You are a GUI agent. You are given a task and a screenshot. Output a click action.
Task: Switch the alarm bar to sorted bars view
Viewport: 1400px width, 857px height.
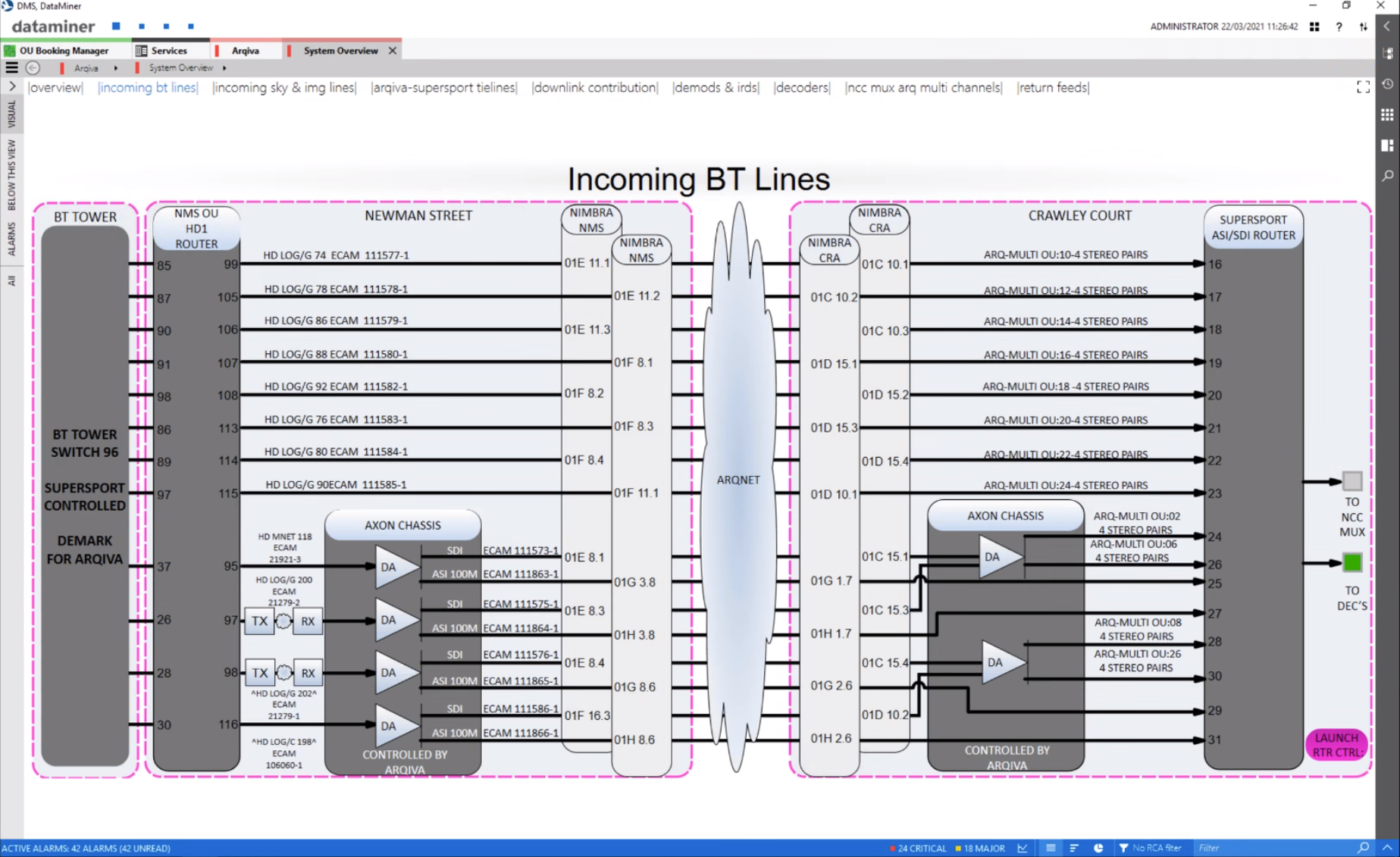(x=1074, y=848)
